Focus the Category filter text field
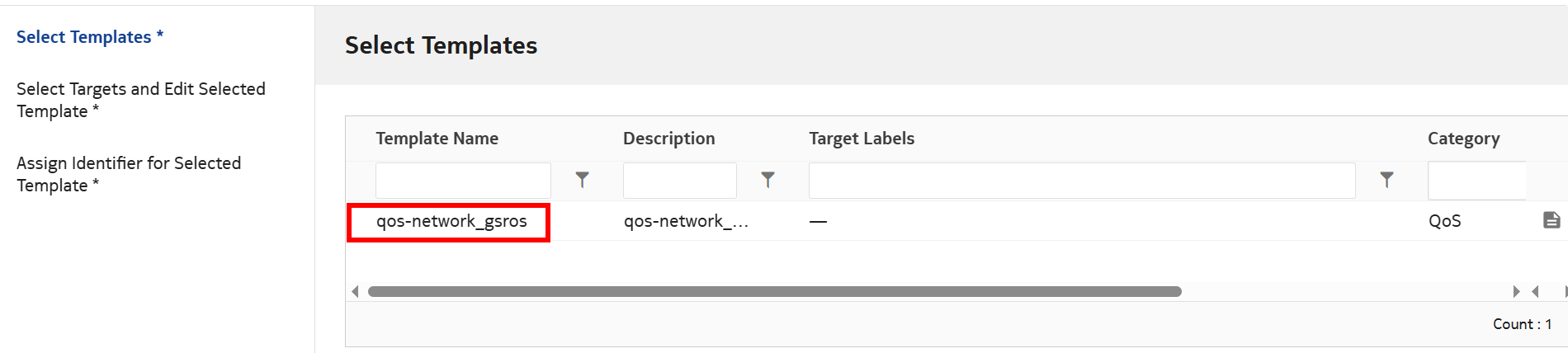The height and width of the screenshot is (353, 1568). click(1476, 181)
